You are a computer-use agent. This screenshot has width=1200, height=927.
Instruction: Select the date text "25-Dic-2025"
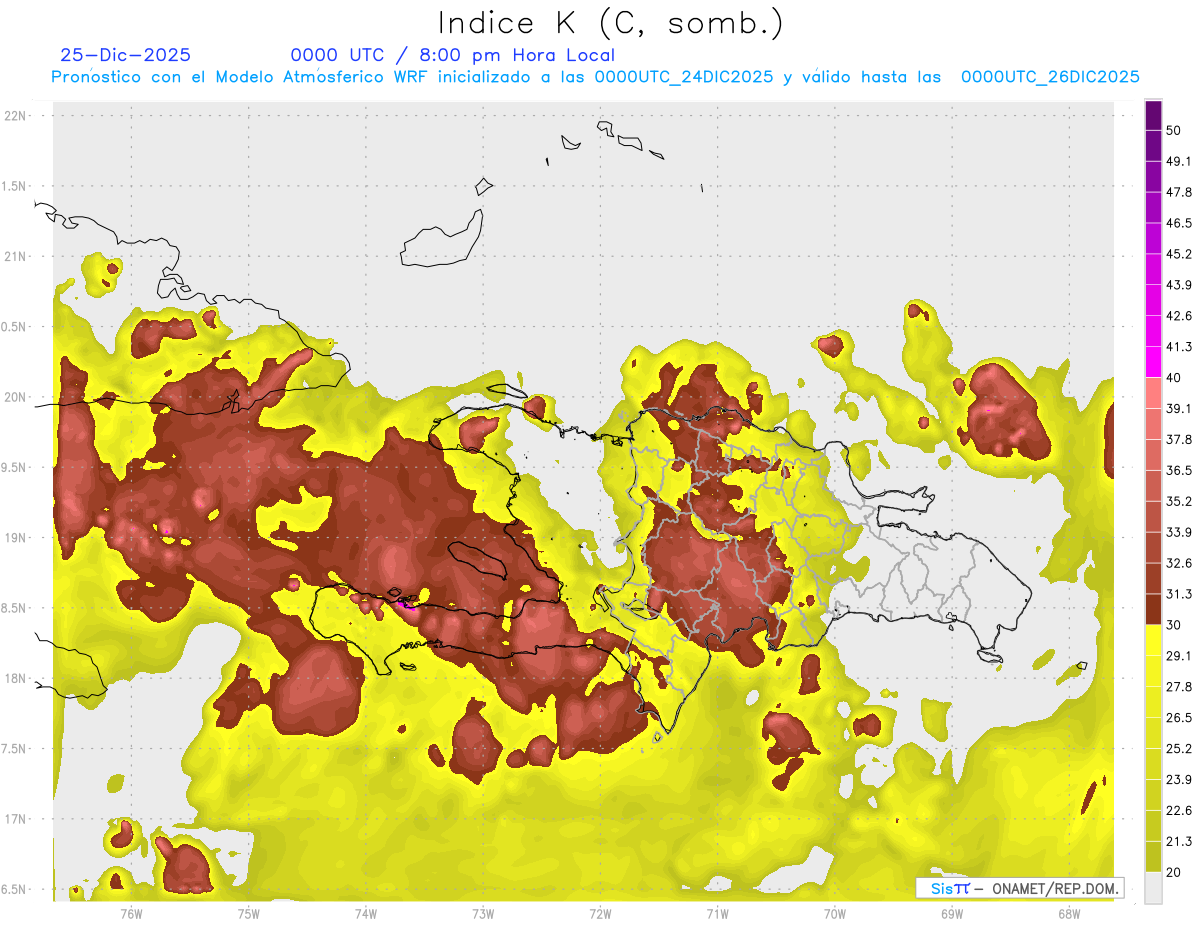point(126,55)
